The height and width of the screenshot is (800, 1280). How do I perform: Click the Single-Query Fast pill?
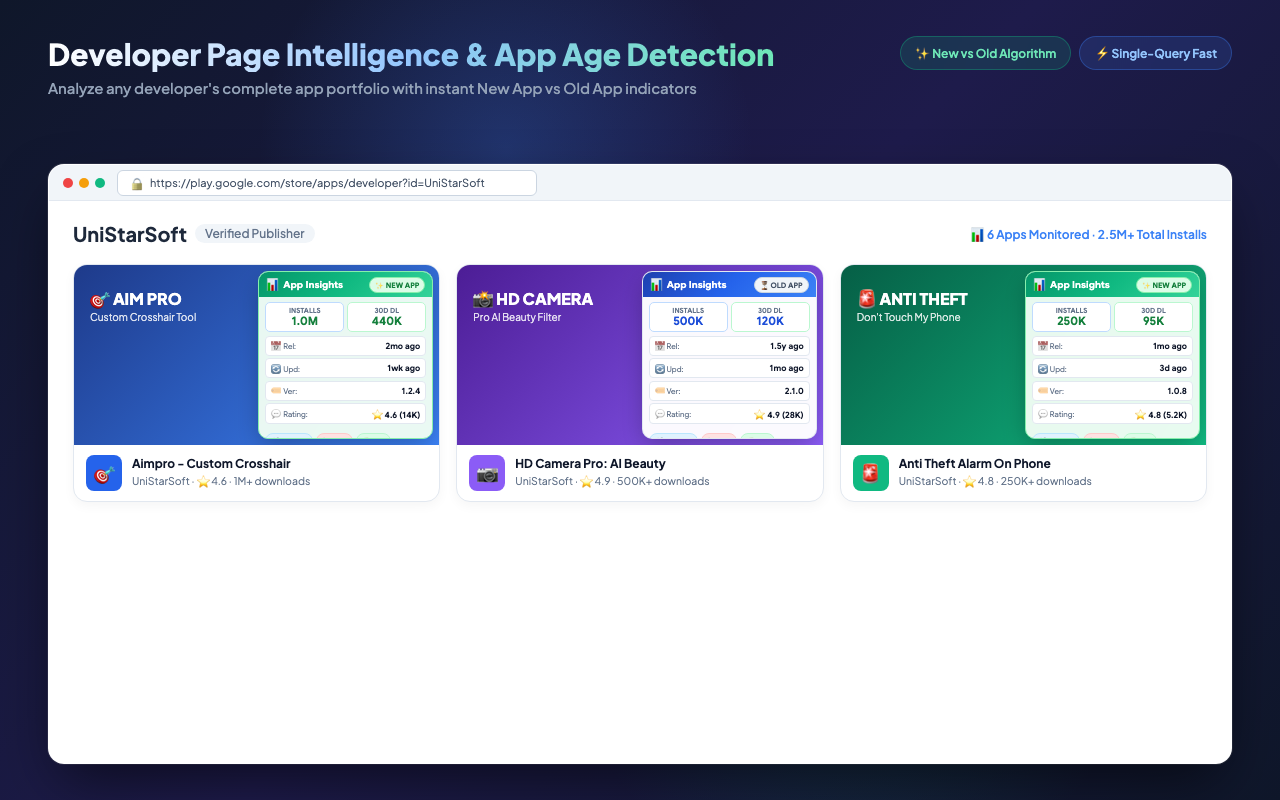1155,53
